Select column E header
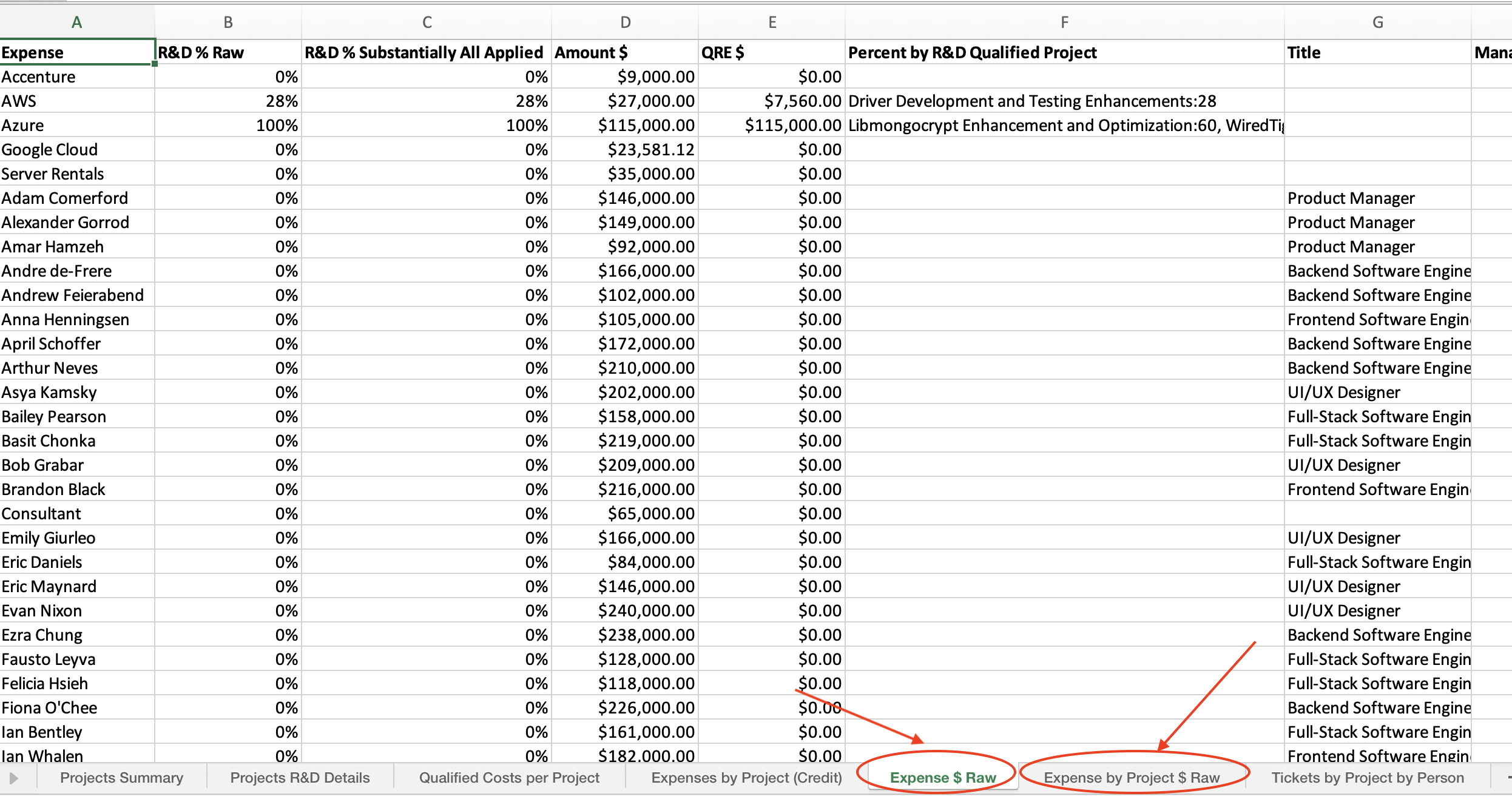1512x796 pixels. tap(772, 22)
